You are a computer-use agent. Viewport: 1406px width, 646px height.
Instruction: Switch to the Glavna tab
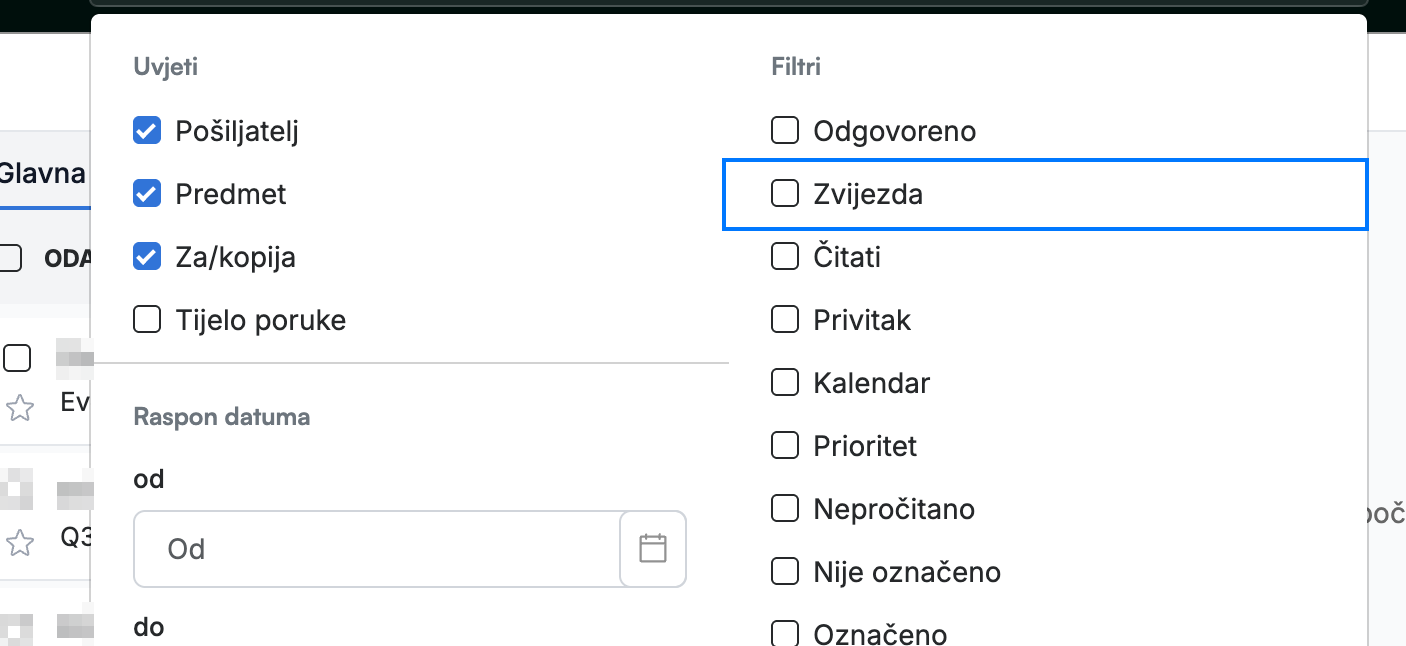(x=43, y=173)
